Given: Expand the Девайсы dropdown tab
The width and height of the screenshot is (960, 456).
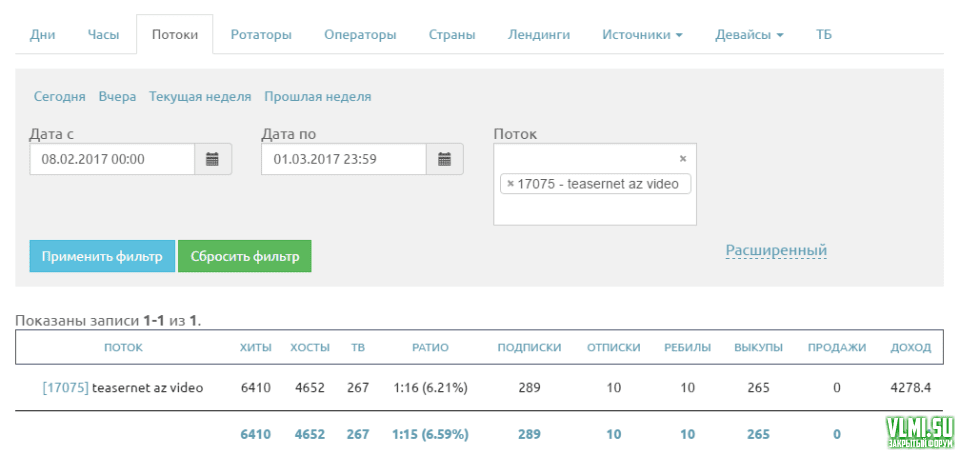Looking at the screenshot, I should point(749,34).
